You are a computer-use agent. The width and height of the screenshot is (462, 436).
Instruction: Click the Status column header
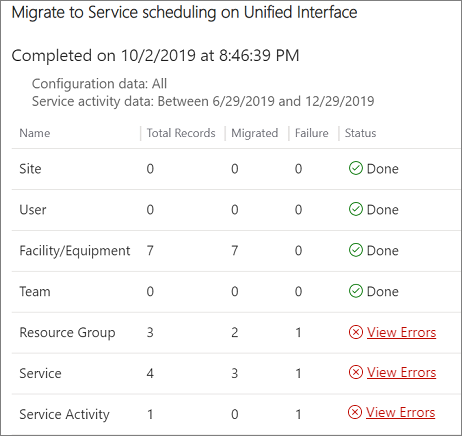360,133
